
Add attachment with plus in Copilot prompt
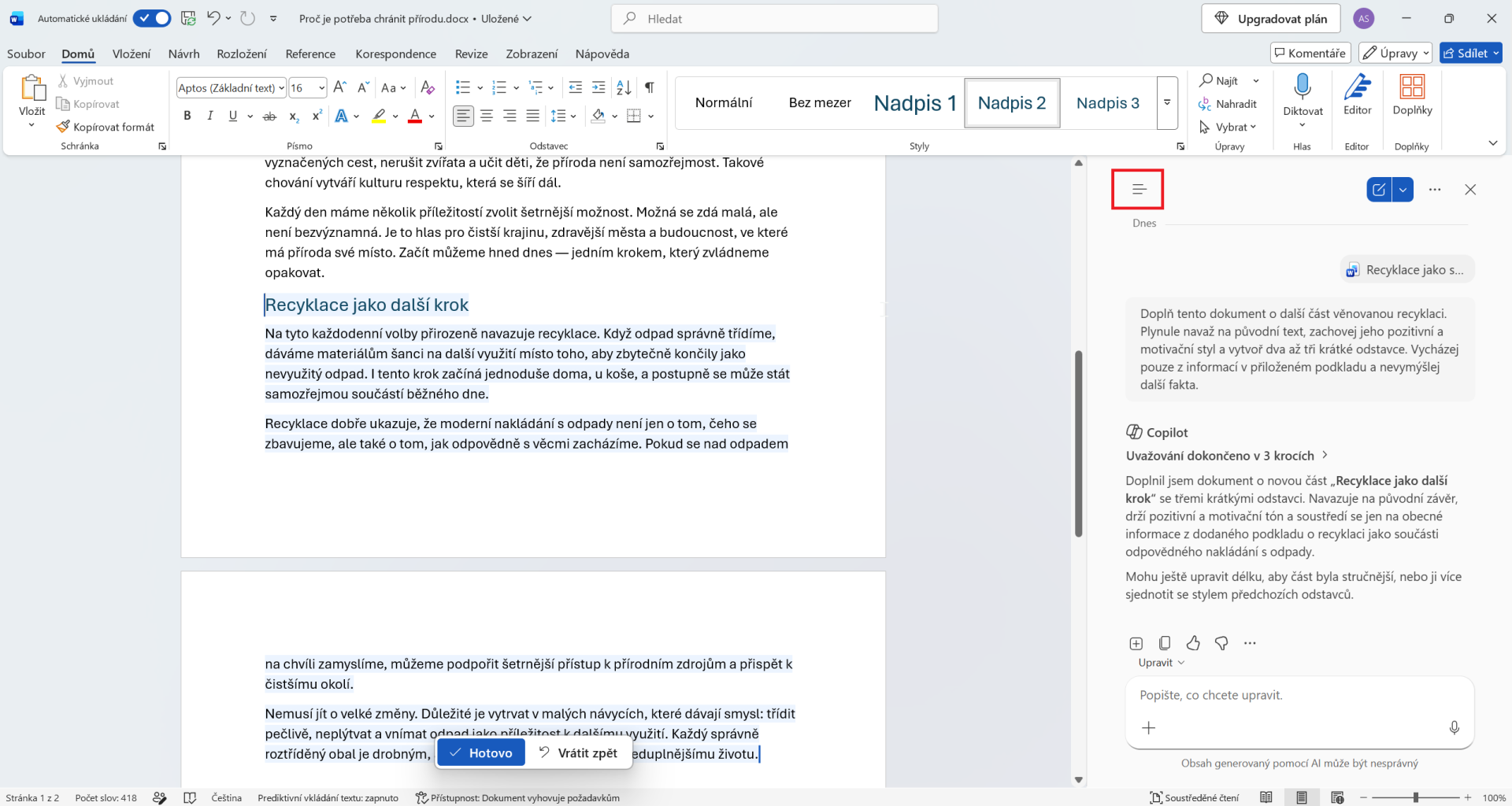coord(1149,728)
